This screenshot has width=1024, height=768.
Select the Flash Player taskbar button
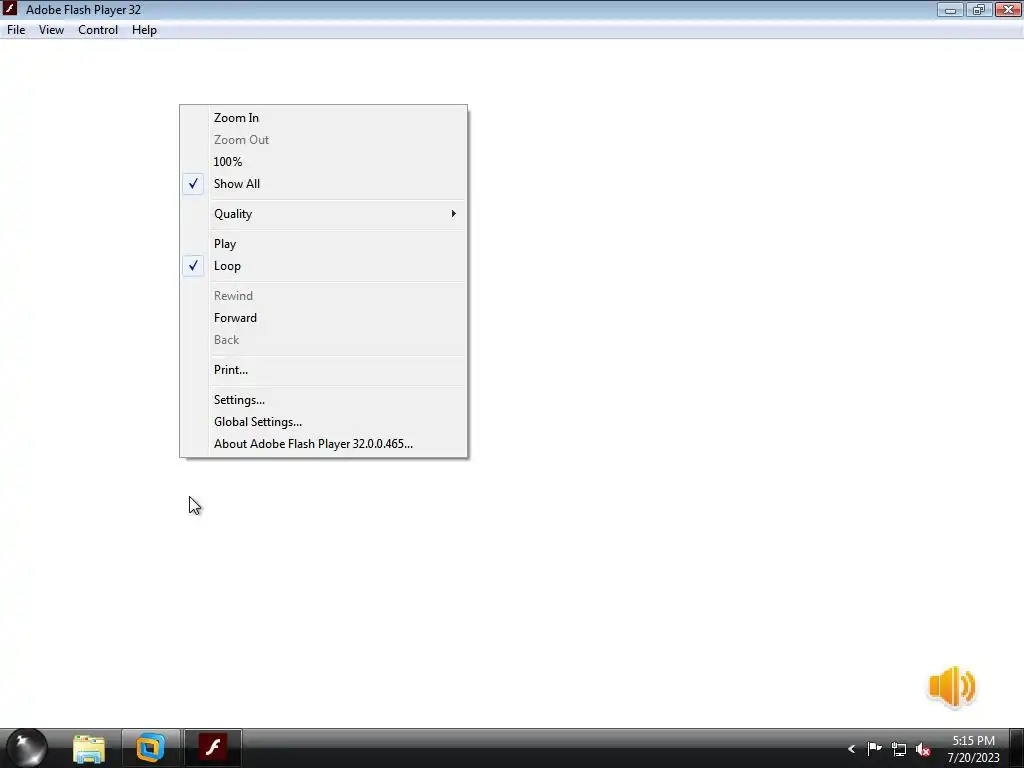tap(213, 748)
